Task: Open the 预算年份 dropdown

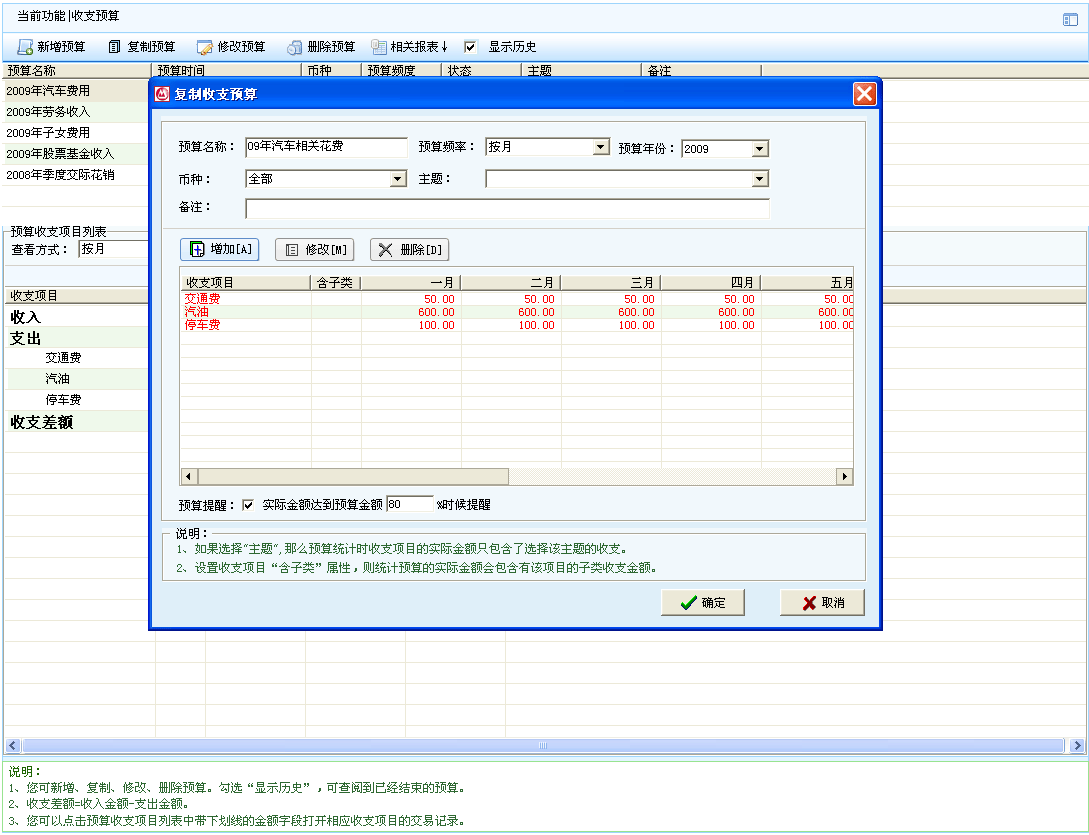Action: [x=760, y=149]
